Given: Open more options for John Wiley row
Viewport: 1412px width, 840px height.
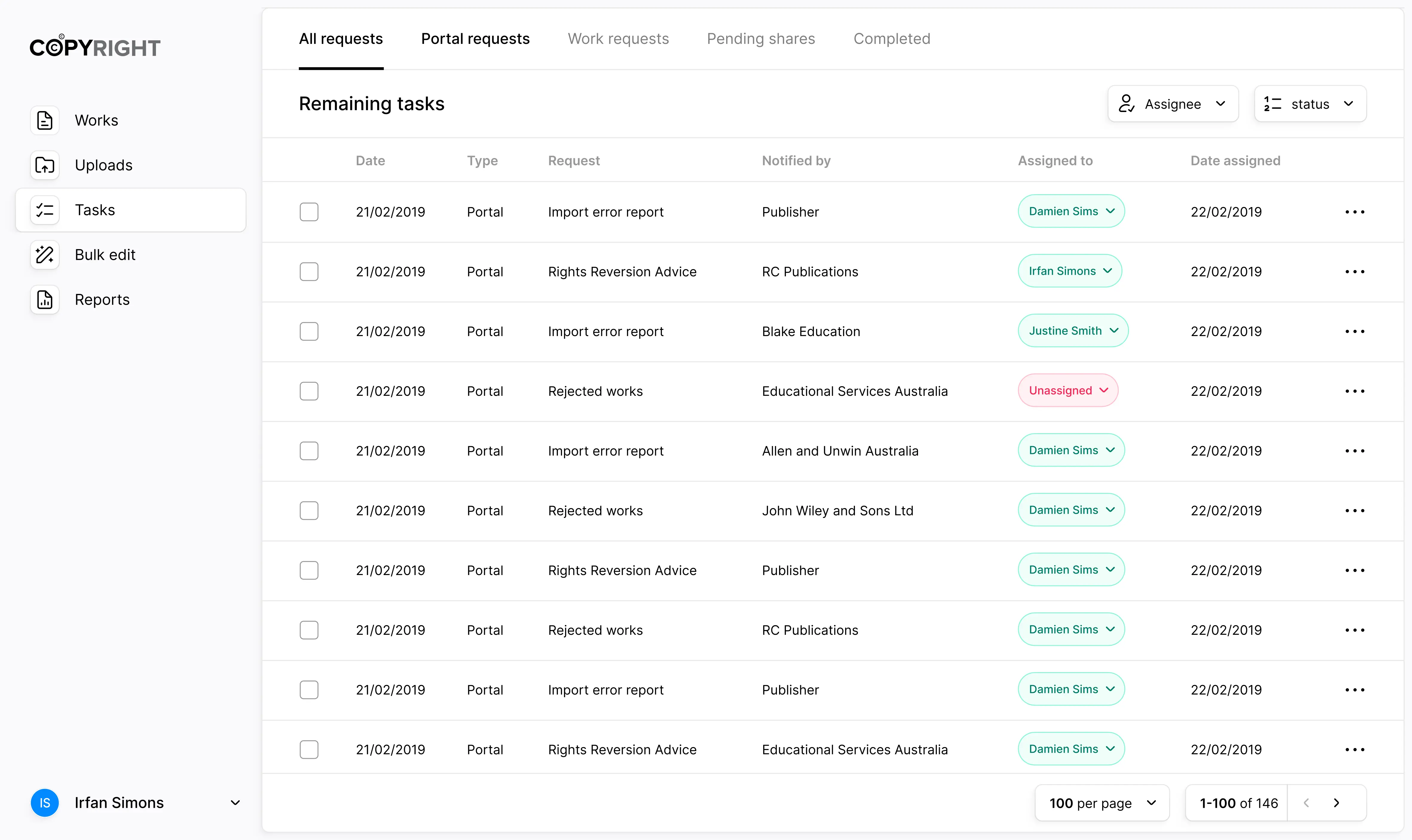Looking at the screenshot, I should tap(1355, 511).
